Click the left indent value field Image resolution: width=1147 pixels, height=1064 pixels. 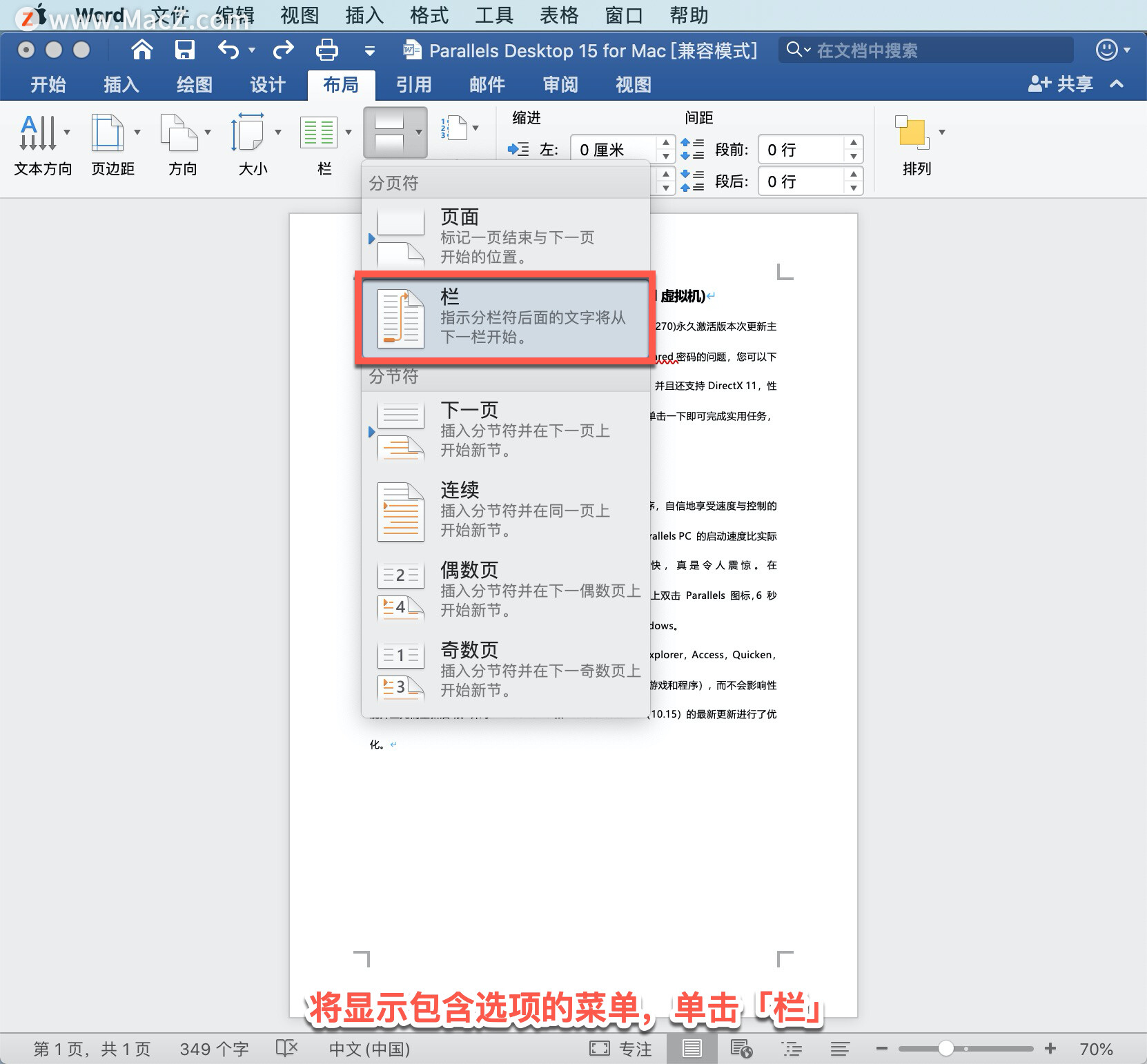coord(613,149)
